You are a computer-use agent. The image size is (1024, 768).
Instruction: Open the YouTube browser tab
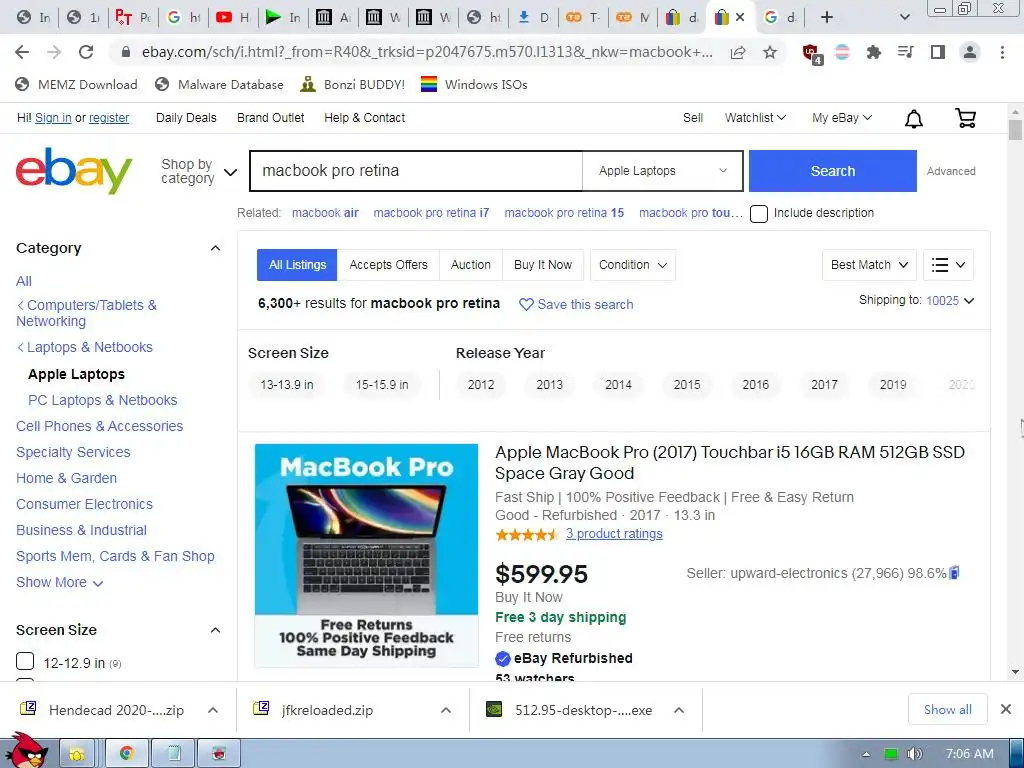pyautogui.click(x=233, y=17)
